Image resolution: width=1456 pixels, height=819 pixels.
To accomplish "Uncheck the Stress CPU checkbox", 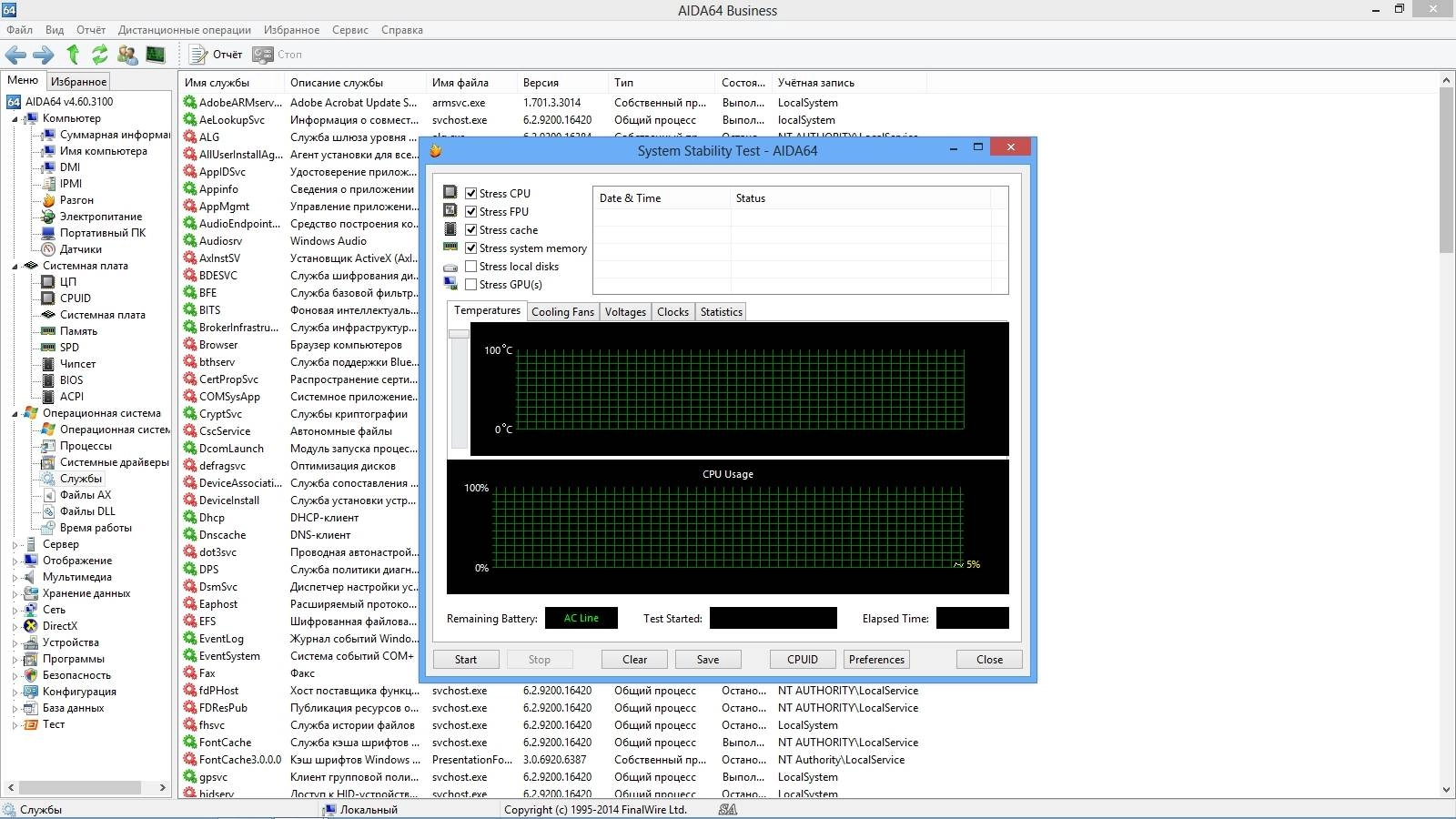I will click(x=471, y=193).
